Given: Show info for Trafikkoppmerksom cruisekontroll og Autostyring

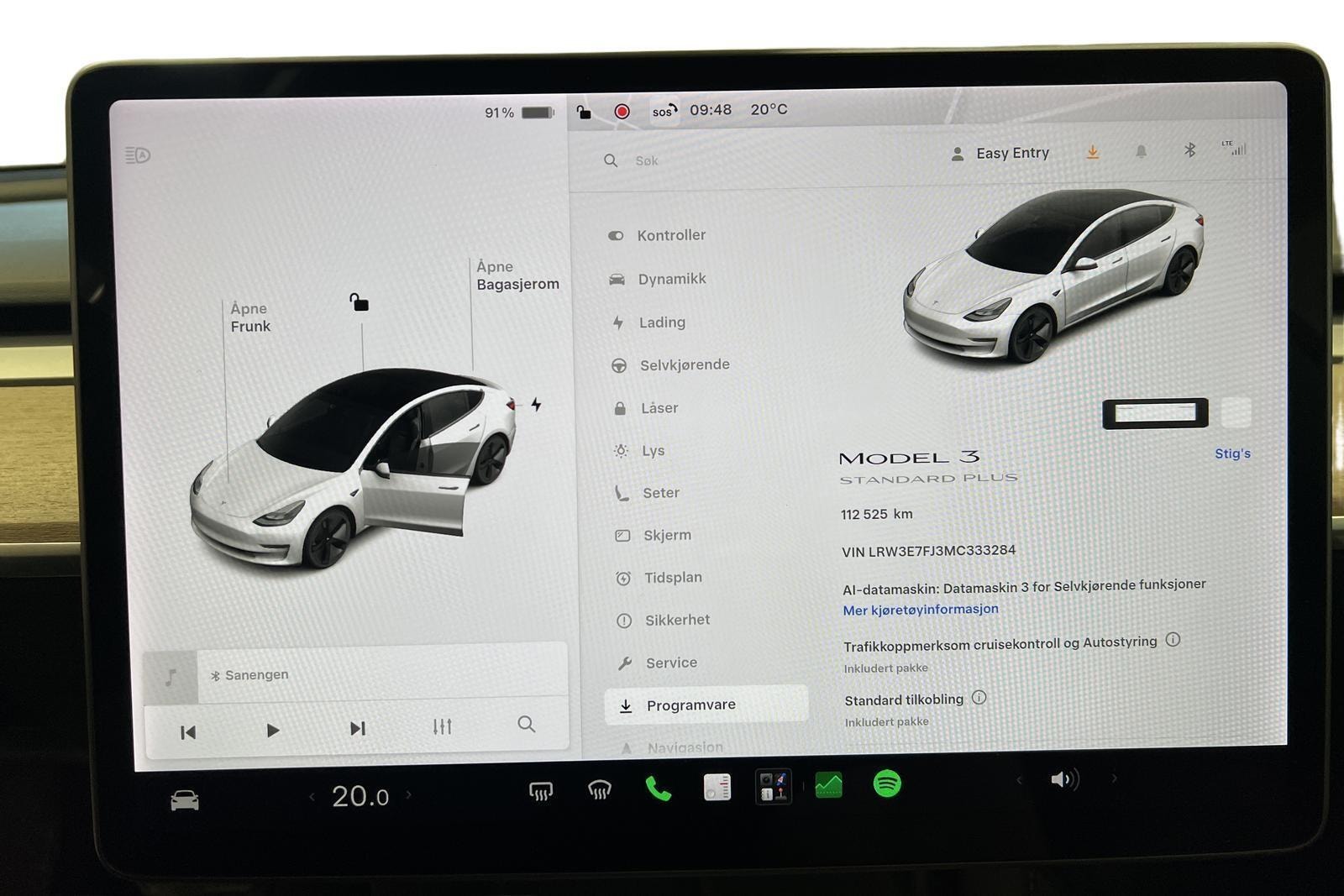Looking at the screenshot, I should [1173, 640].
